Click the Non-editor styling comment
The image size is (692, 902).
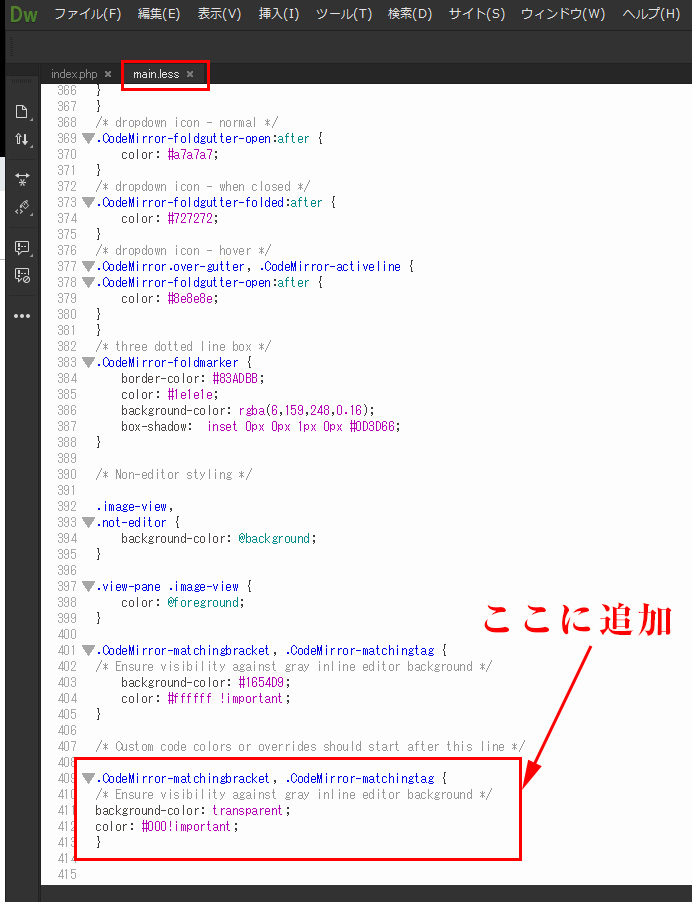click(x=174, y=475)
